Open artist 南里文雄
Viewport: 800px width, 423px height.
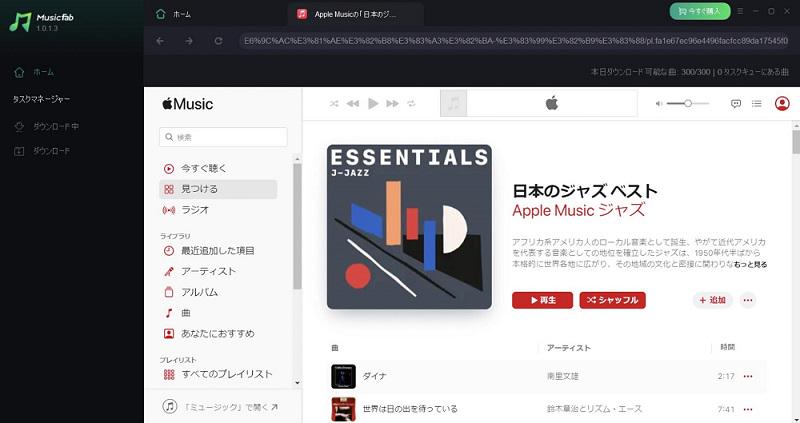563,376
